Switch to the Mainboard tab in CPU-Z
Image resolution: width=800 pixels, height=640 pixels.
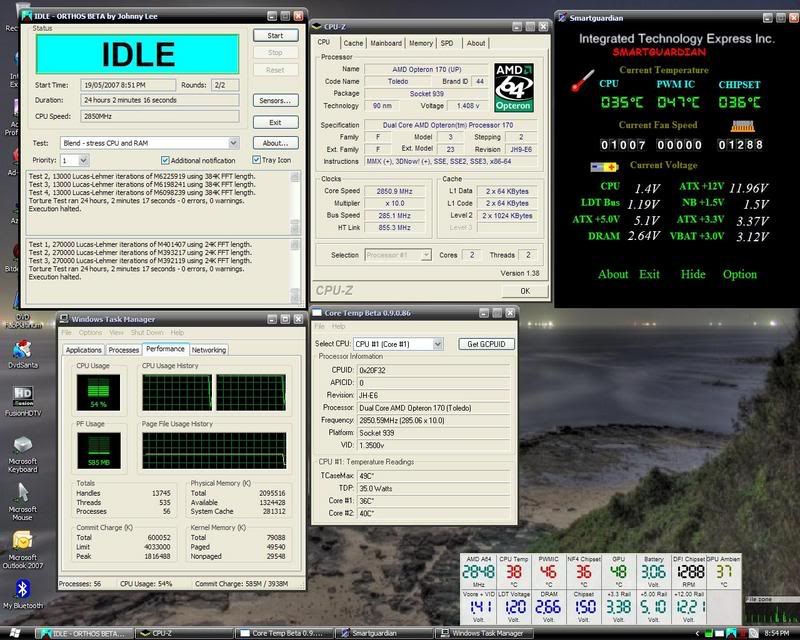[386, 43]
